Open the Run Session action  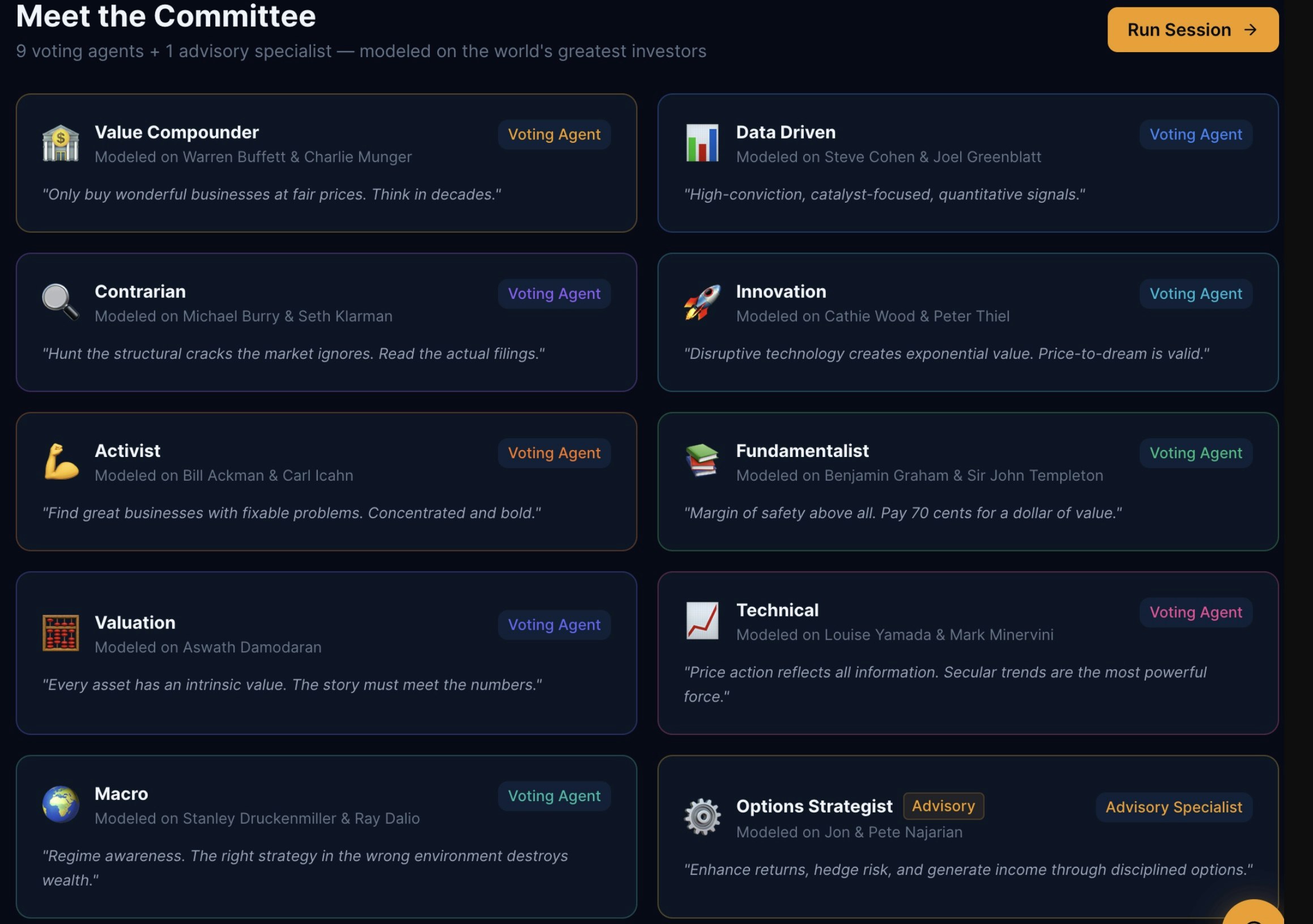[1192, 29]
